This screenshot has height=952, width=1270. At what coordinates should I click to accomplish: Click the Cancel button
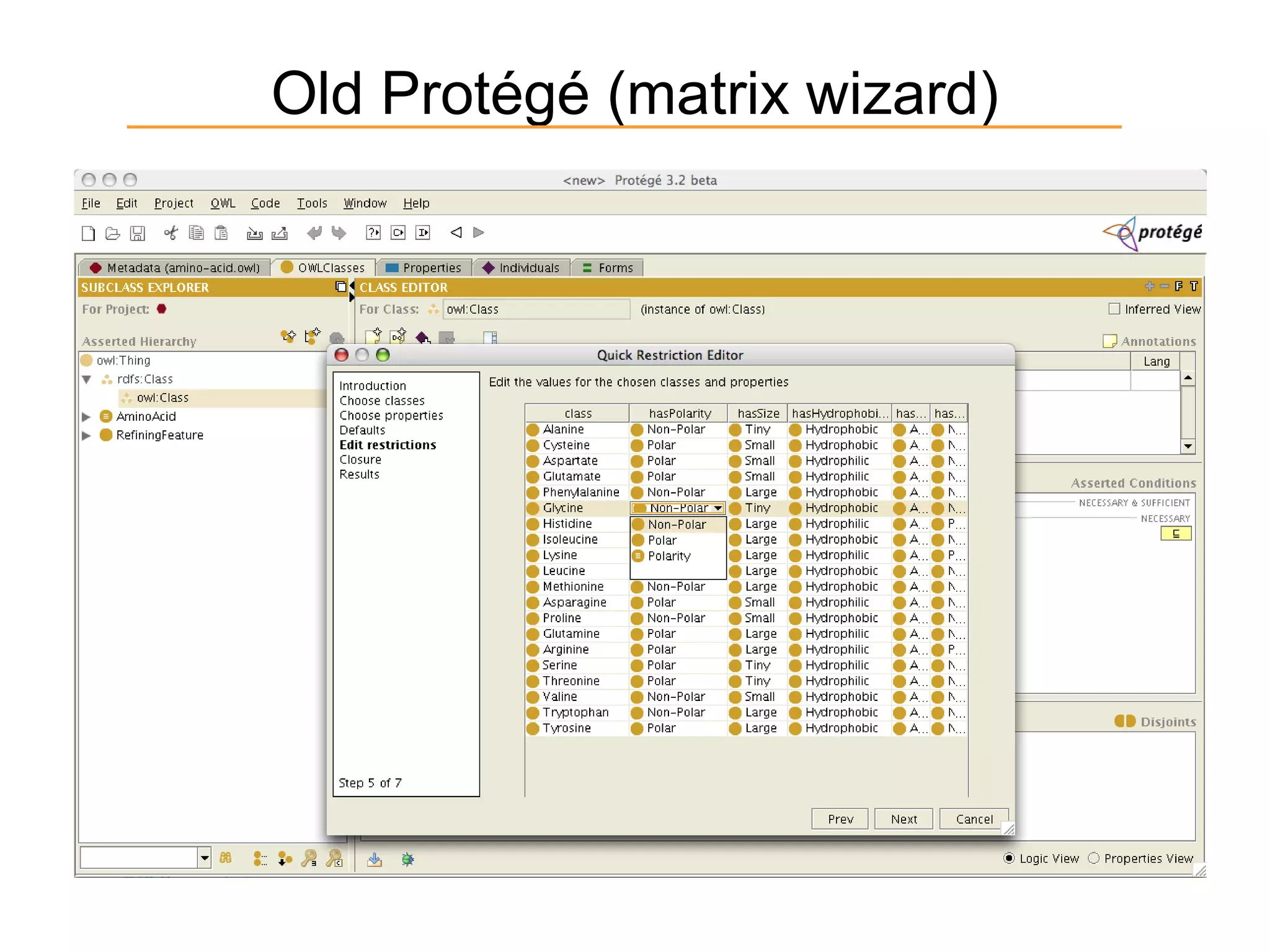click(974, 819)
